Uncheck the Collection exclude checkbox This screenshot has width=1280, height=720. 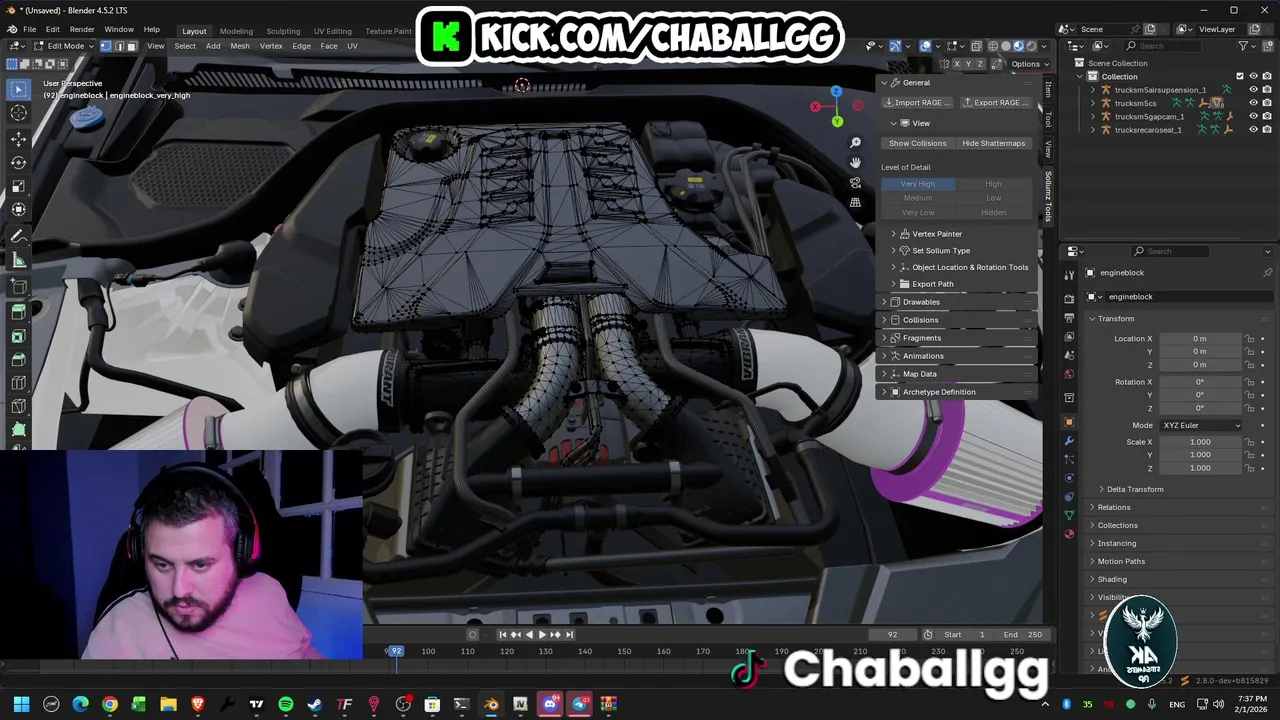(x=1240, y=76)
